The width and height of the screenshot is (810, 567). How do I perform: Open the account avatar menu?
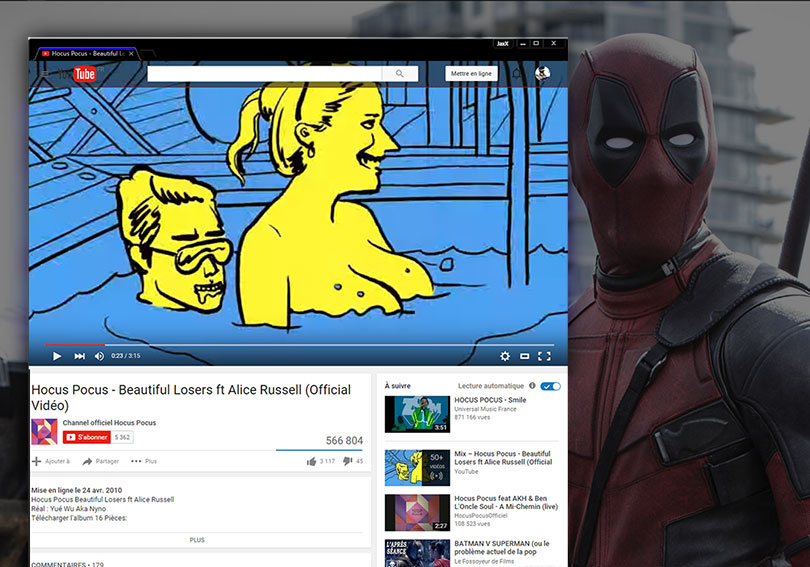tap(542, 73)
